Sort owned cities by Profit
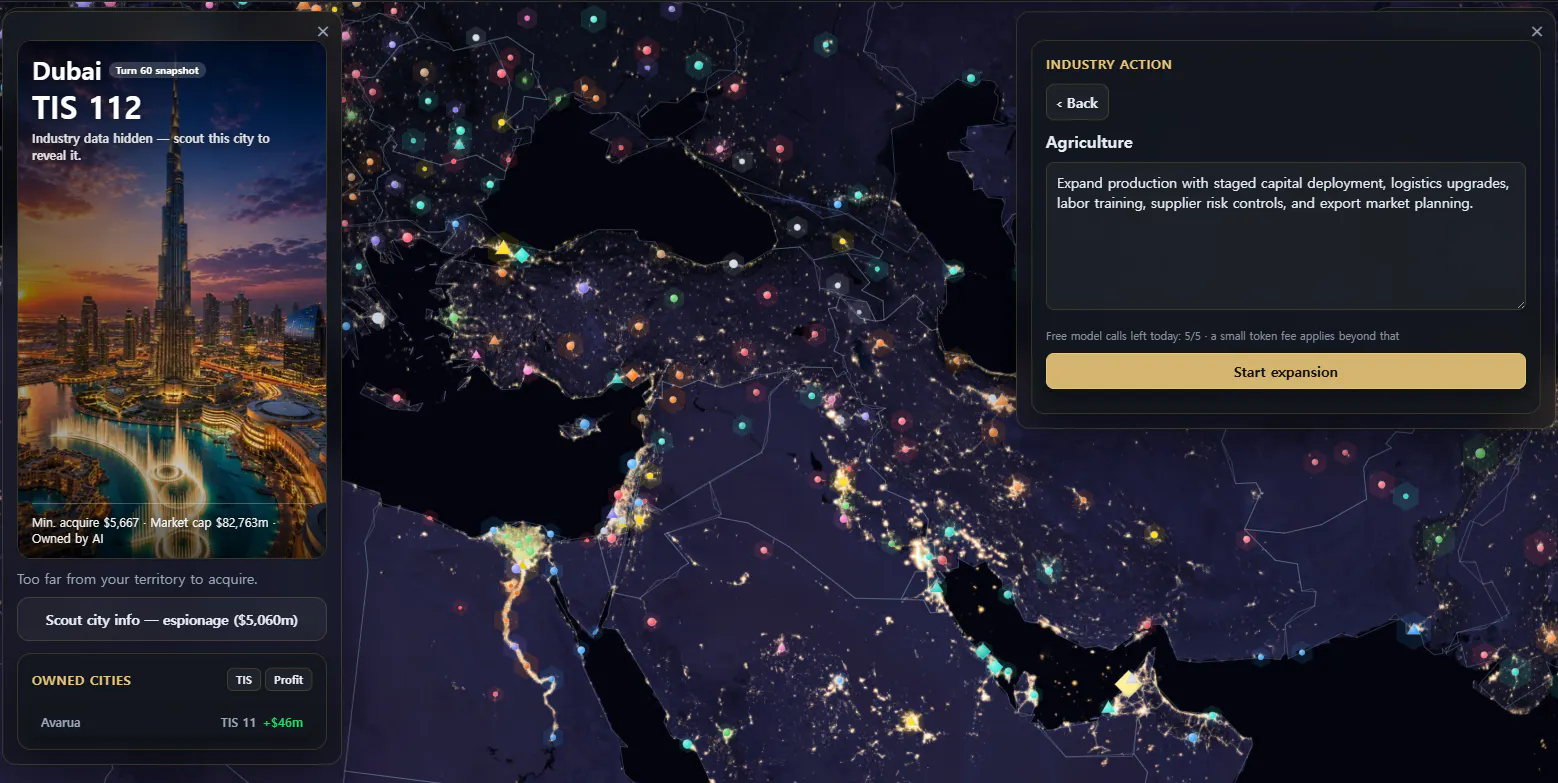This screenshot has width=1558, height=783. coord(288,680)
